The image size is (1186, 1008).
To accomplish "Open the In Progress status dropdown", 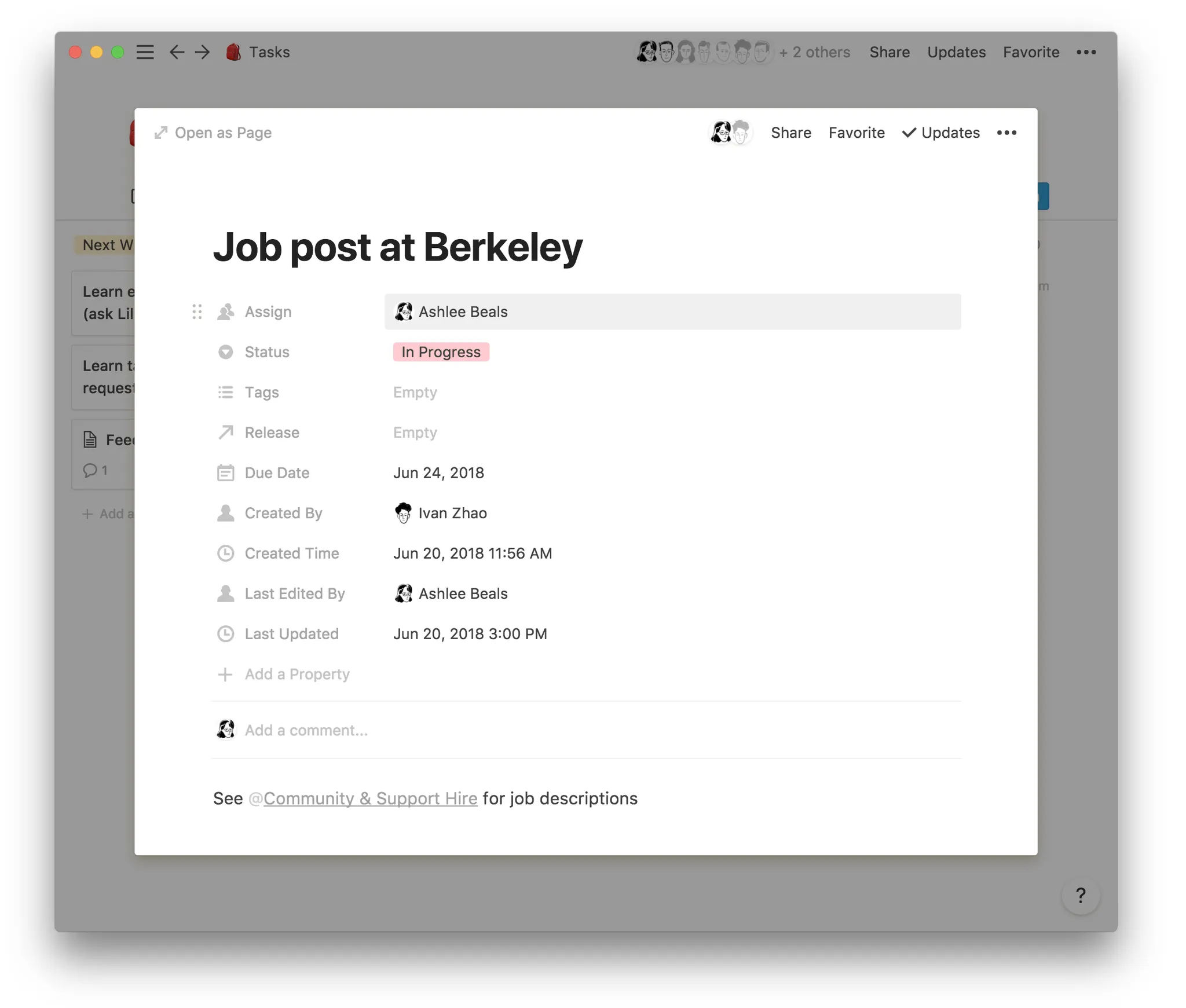I will pyautogui.click(x=441, y=352).
